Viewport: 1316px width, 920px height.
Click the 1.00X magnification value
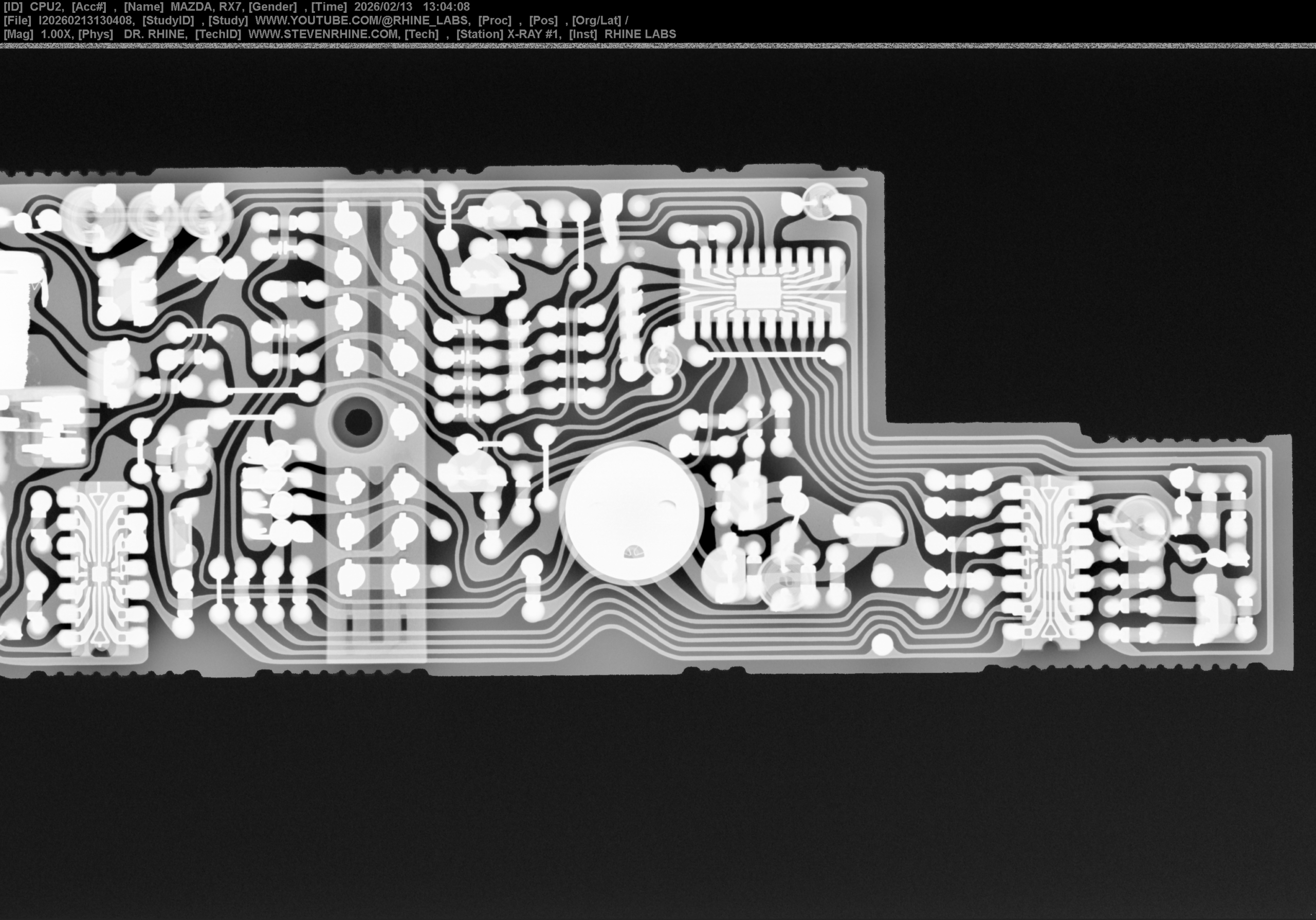[56, 34]
